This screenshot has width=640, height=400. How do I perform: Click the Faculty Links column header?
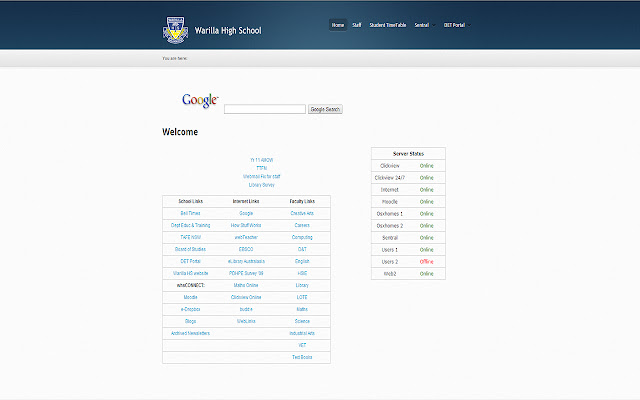point(302,201)
